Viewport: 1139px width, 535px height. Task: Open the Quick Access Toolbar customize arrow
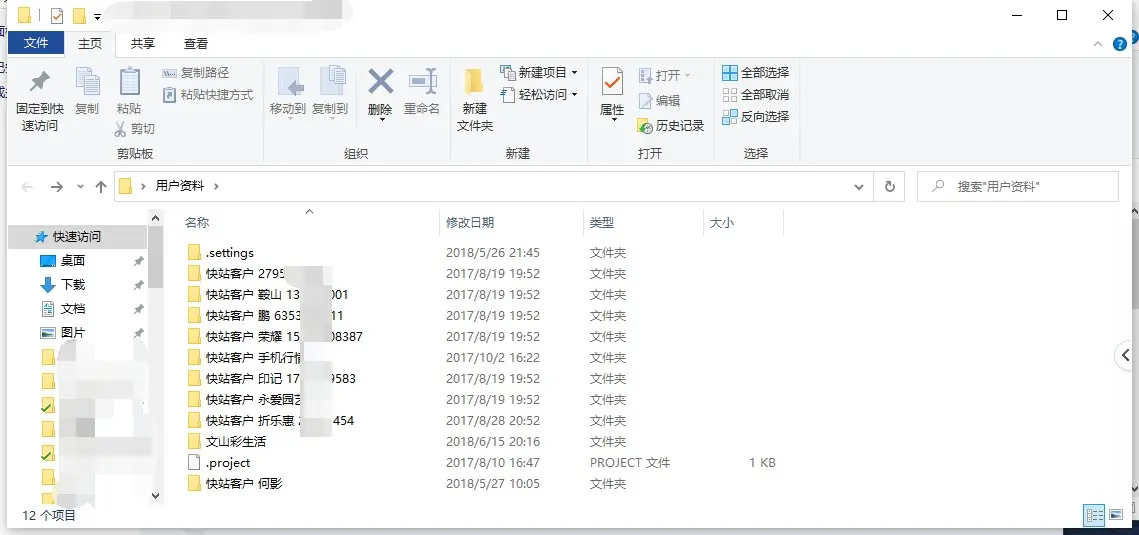click(x=97, y=16)
